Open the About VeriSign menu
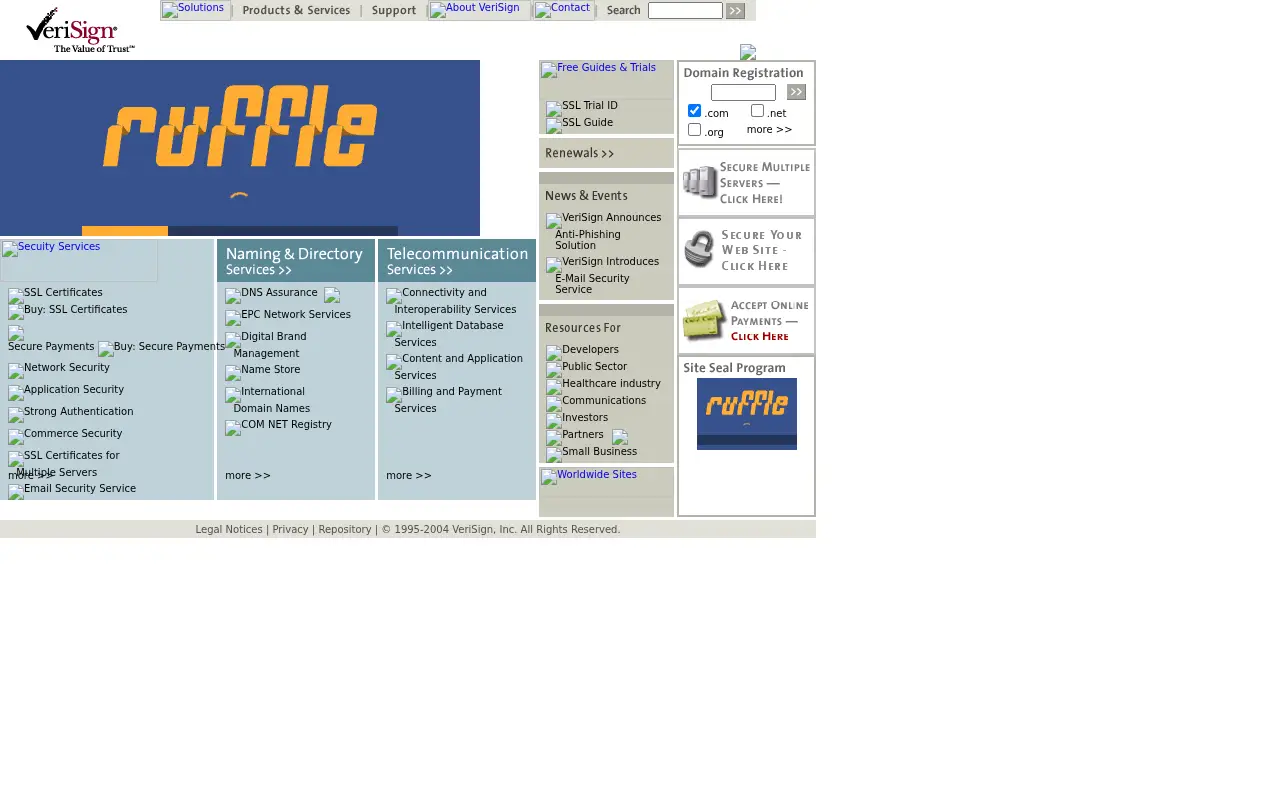This screenshot has width=1280, height=800. click(479, 10)
